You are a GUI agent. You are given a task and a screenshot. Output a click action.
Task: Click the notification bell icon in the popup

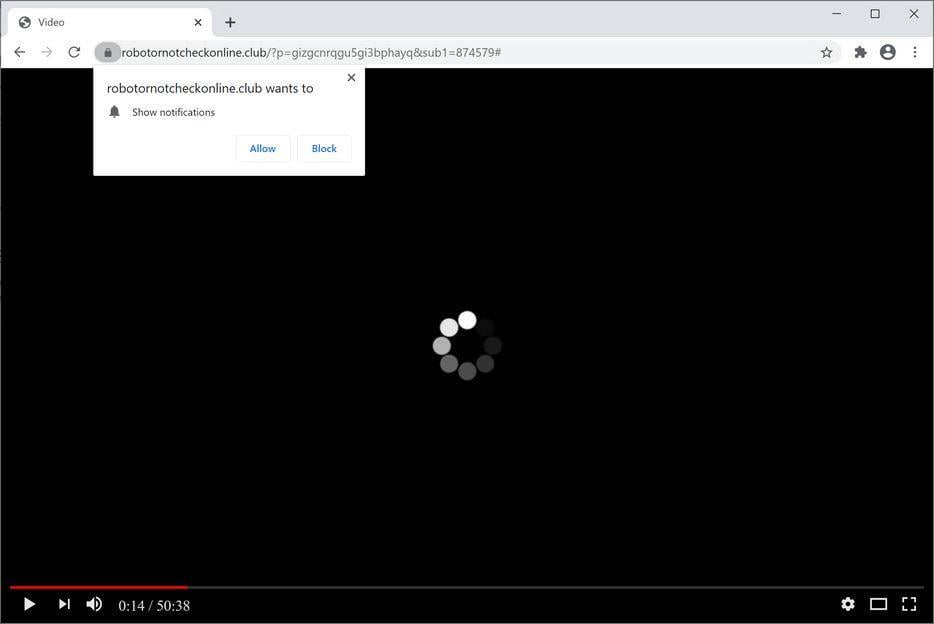coord(114,111)
